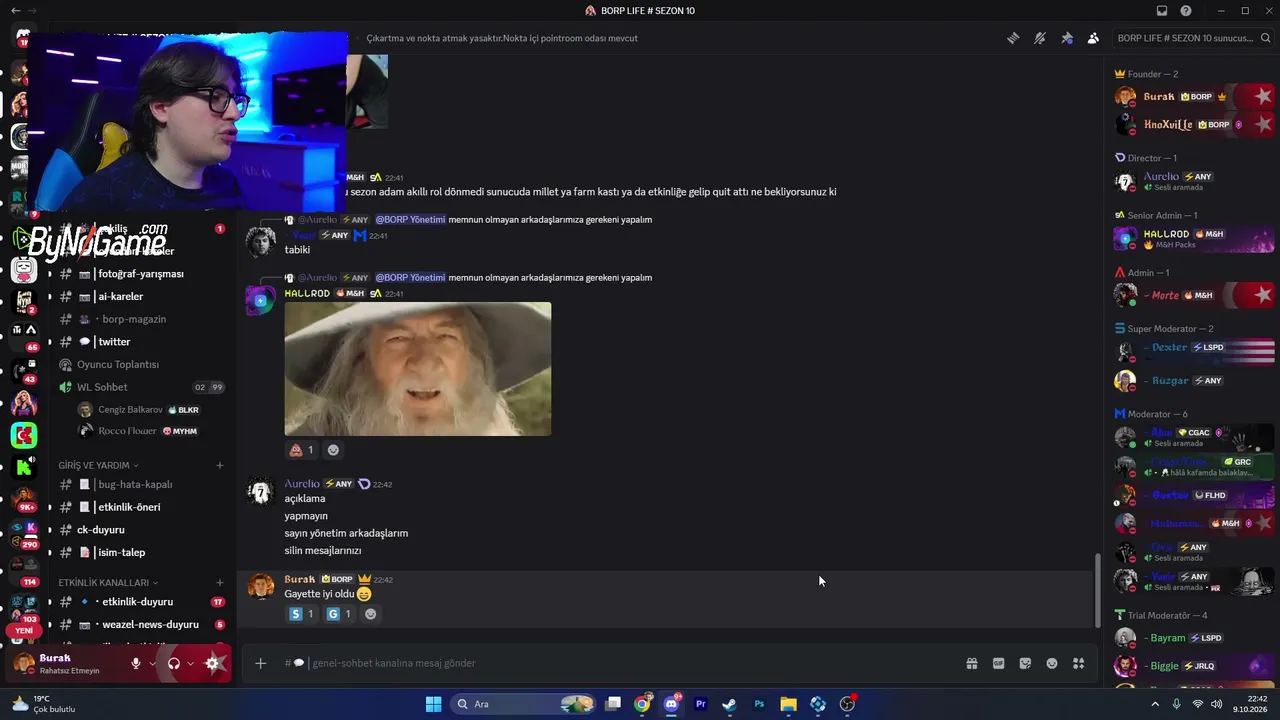Open headphone output options arrow
The width and height of the screenshot is (1280, 720).
[x=190, y=663]
